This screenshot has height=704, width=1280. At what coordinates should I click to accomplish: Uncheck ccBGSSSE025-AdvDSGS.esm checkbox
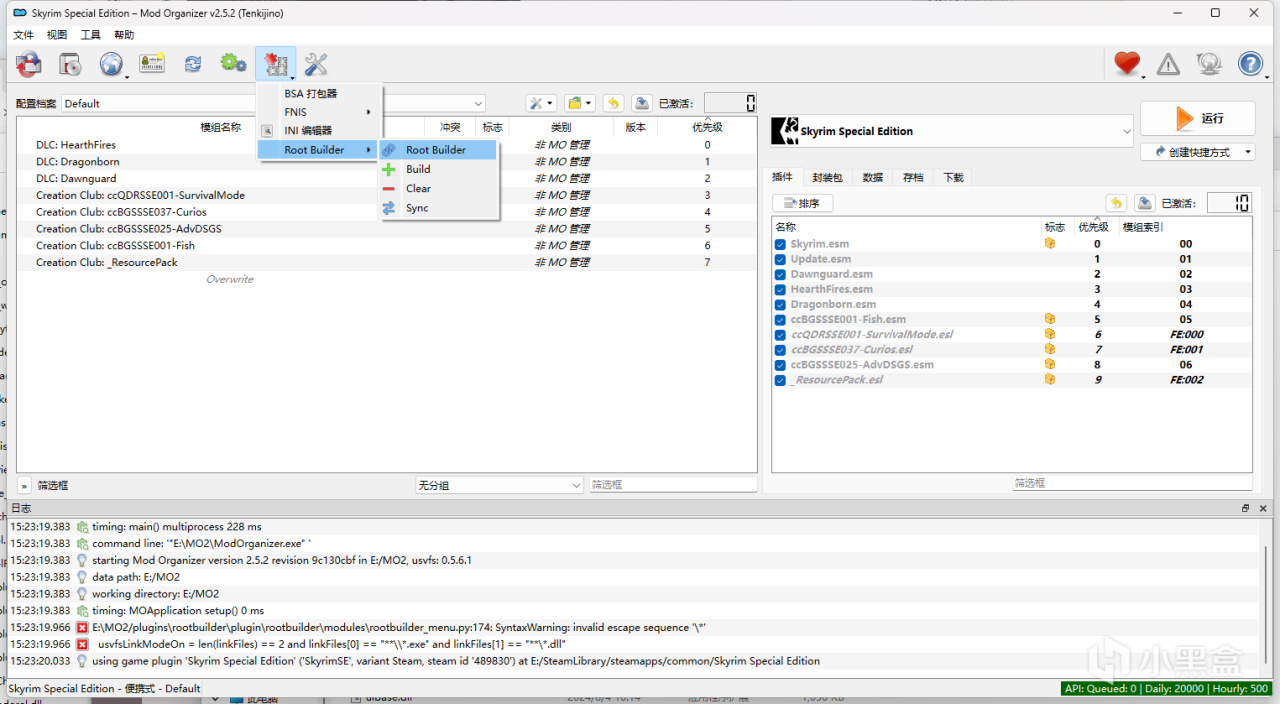[780, 364]
